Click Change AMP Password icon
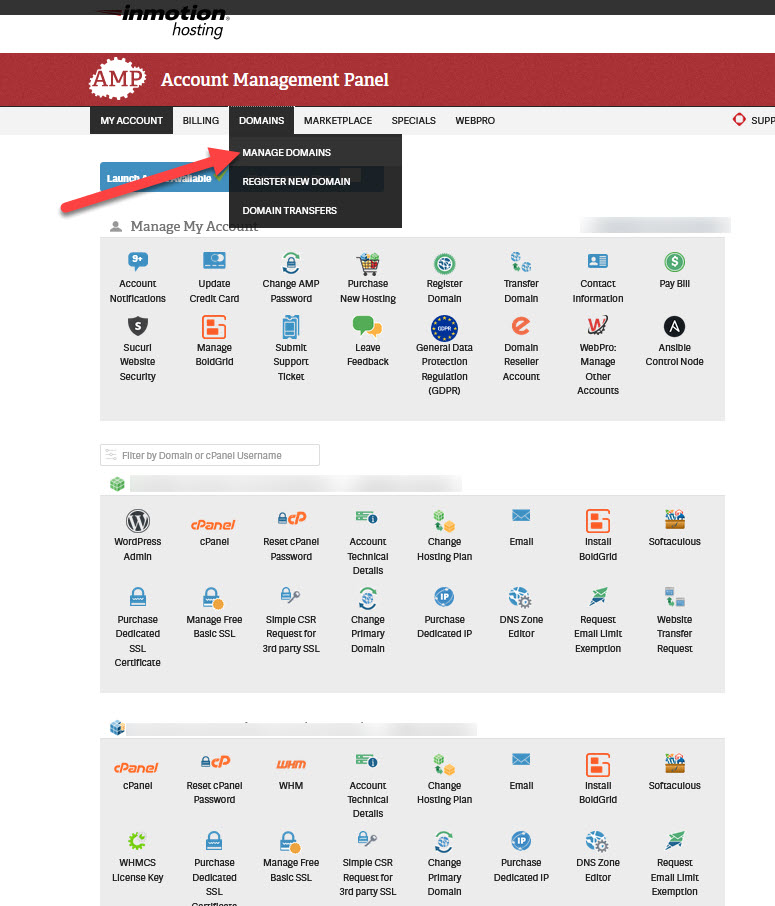 tap(291, 262)
